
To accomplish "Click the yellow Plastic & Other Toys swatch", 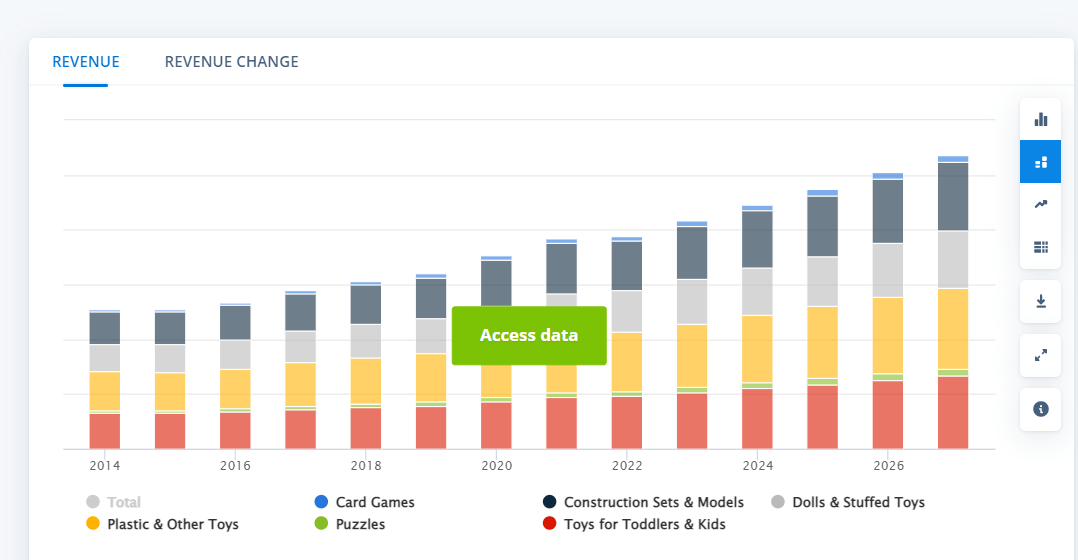I will [x=93, y=524].
